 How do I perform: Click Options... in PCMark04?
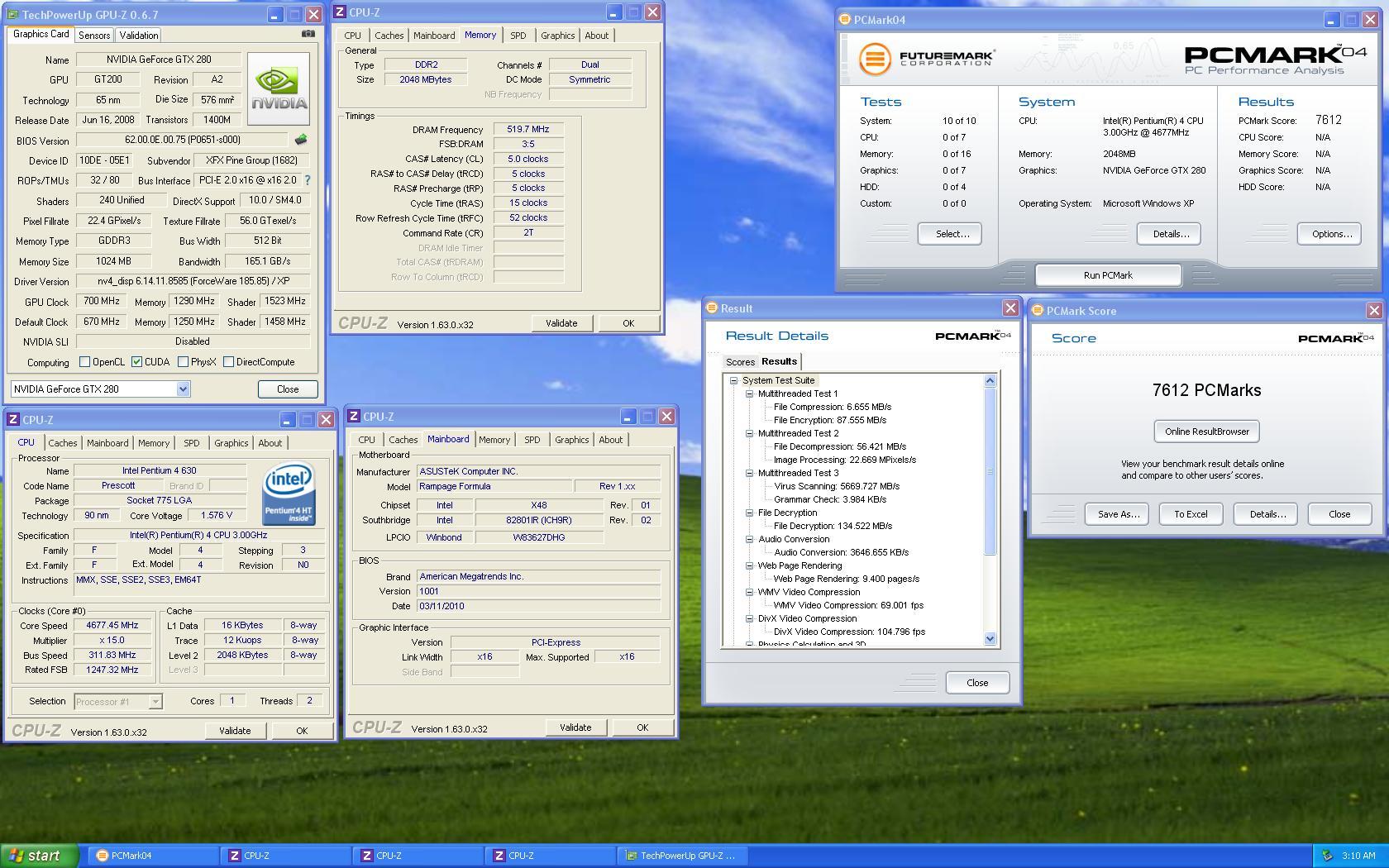[1329, 234]
